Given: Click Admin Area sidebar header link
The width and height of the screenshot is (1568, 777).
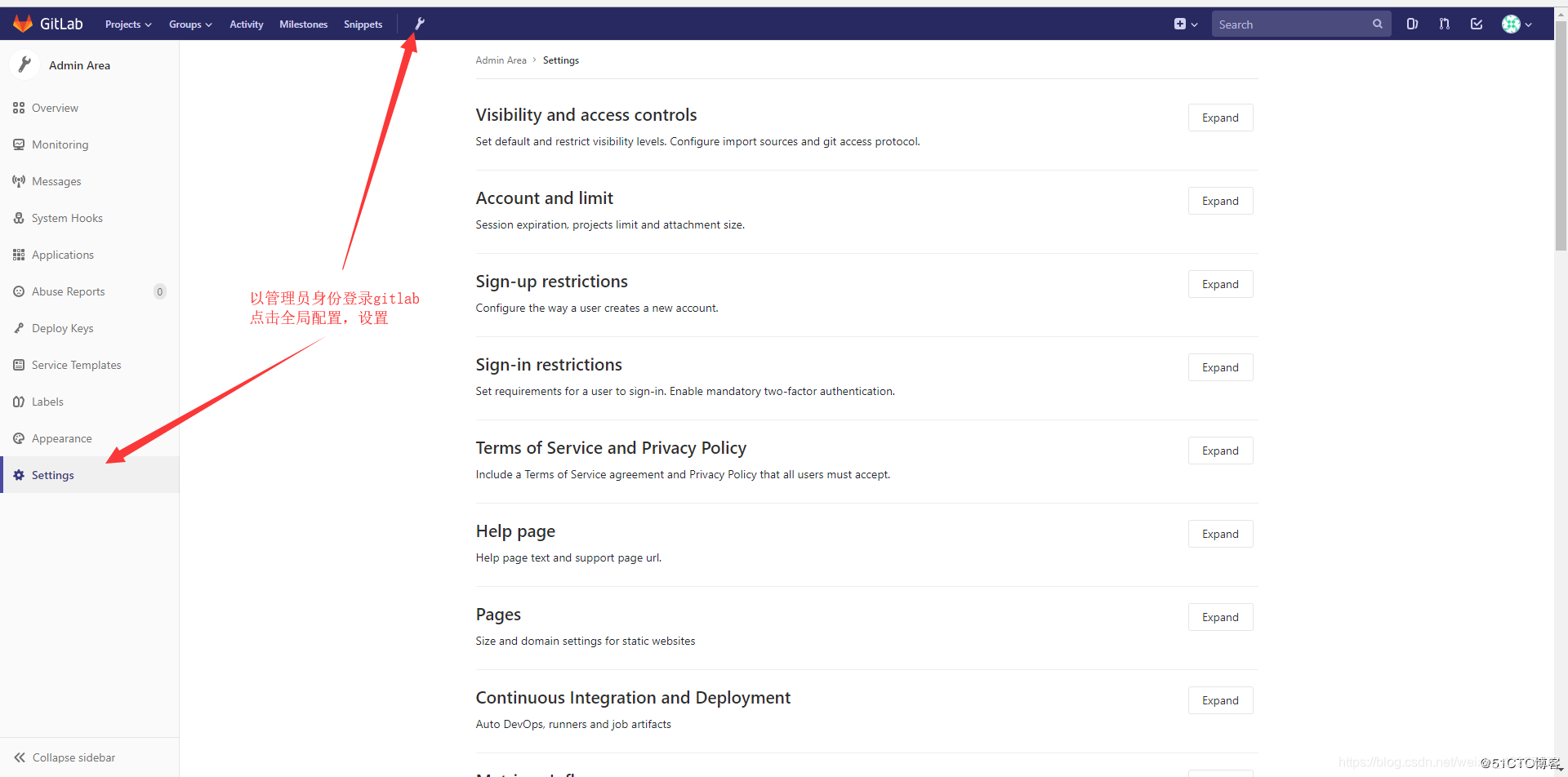Looking at the screenshot, I should click(x=79, y=65).
